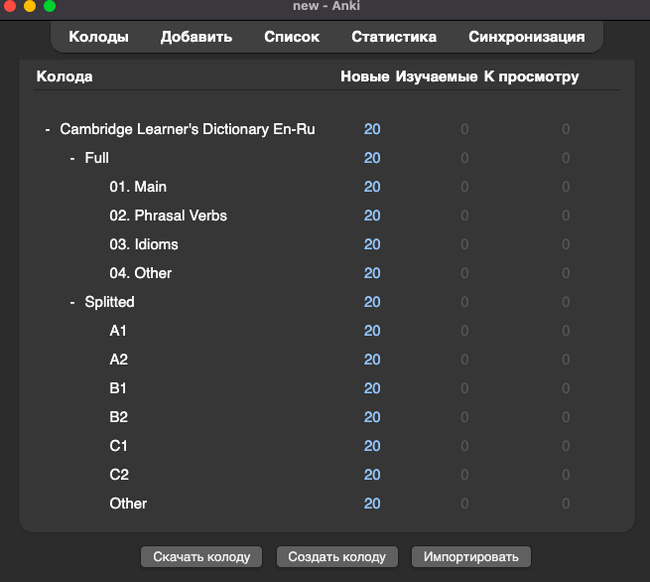
Task: Click new count 20 for A1 row
Action: click(372, 331)
